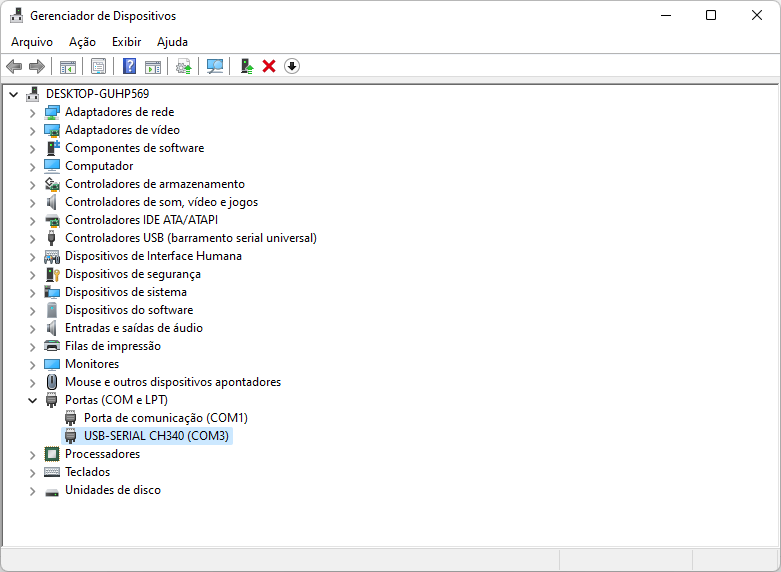Viewport: 781px width, 572px height.
Task: Expand Adaptadores de vídeo chevron
Action: coord(32,131)
